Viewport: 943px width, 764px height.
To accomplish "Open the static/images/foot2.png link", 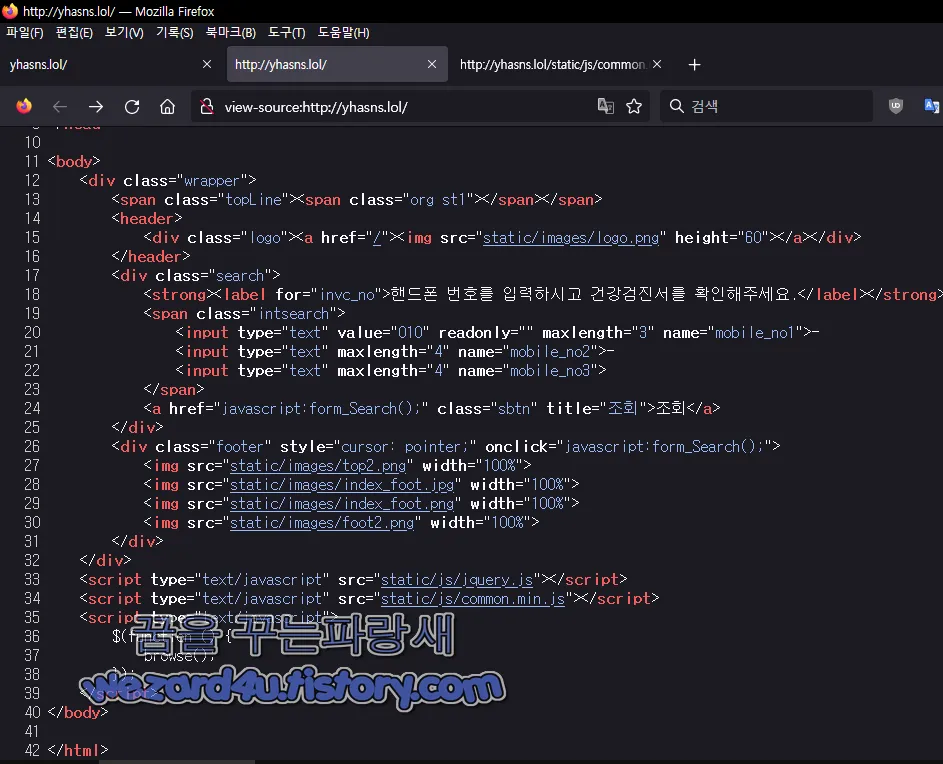I will 322,523.
